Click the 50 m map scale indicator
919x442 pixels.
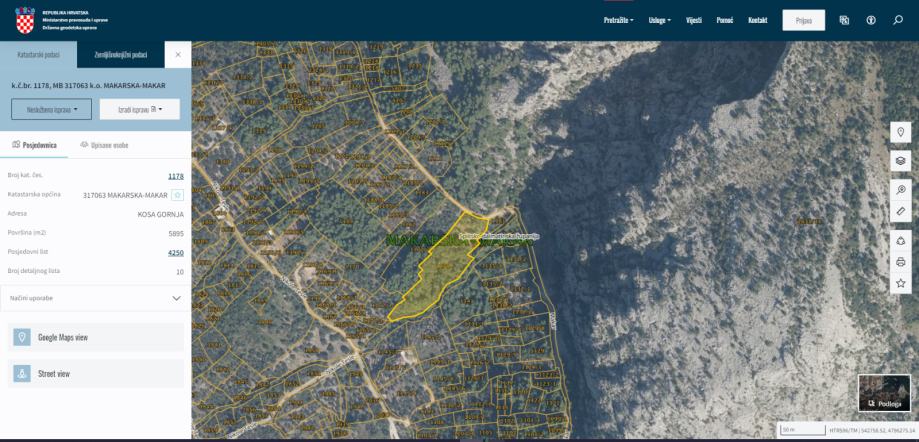coord(801,430)
